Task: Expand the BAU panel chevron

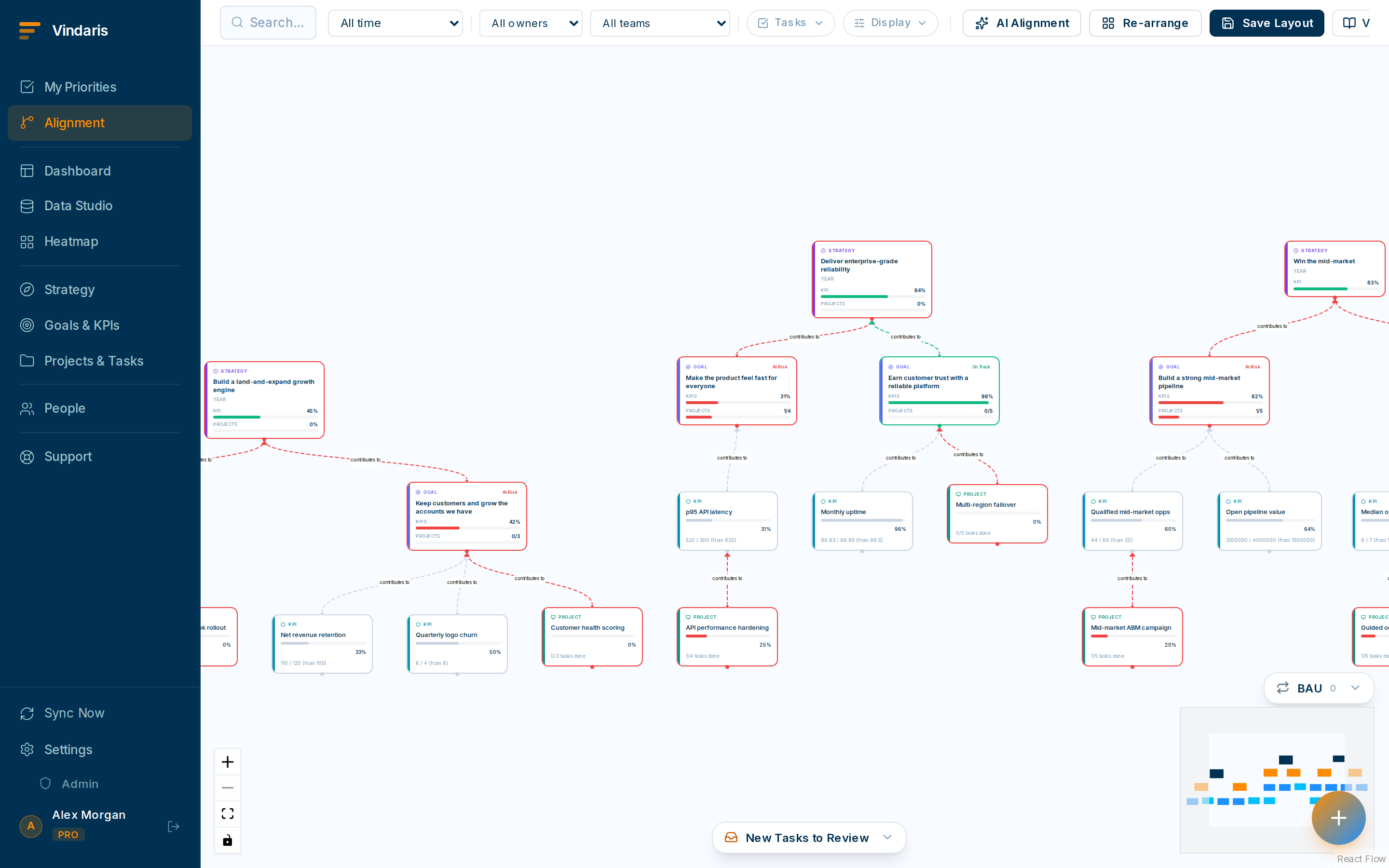Action: 1355,688
